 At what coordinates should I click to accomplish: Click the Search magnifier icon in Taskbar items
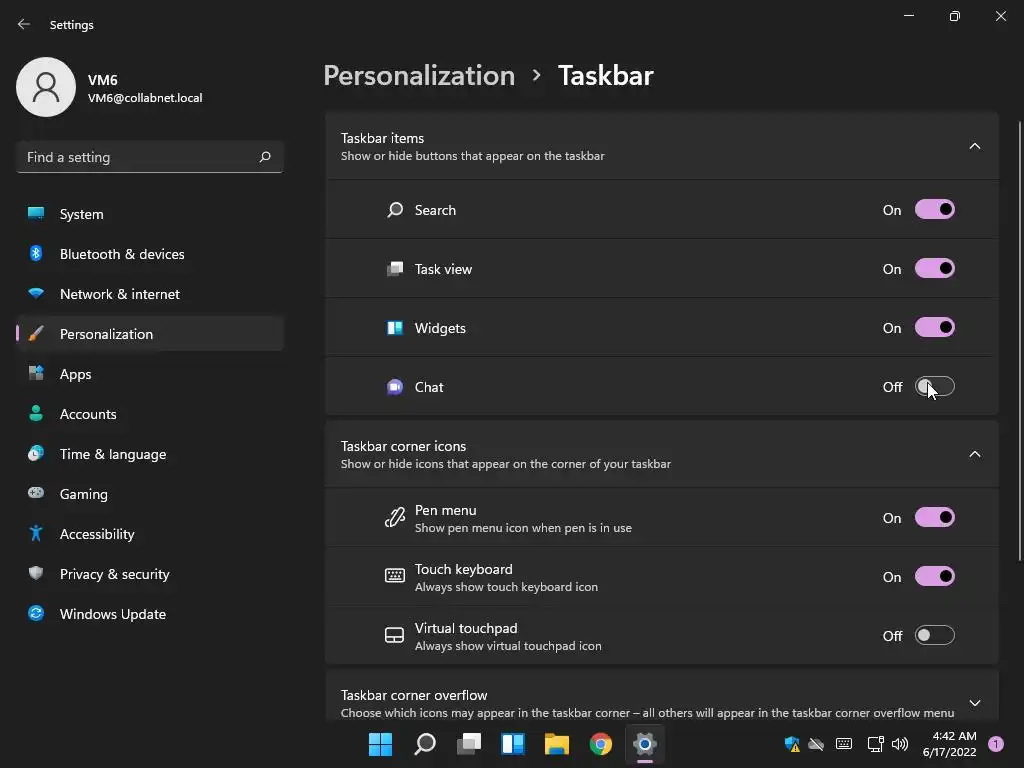point(394,210)
